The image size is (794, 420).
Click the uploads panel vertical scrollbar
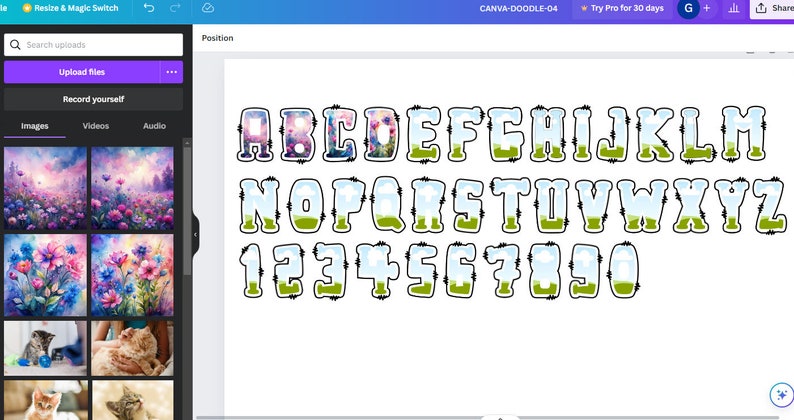pos(187,210)
